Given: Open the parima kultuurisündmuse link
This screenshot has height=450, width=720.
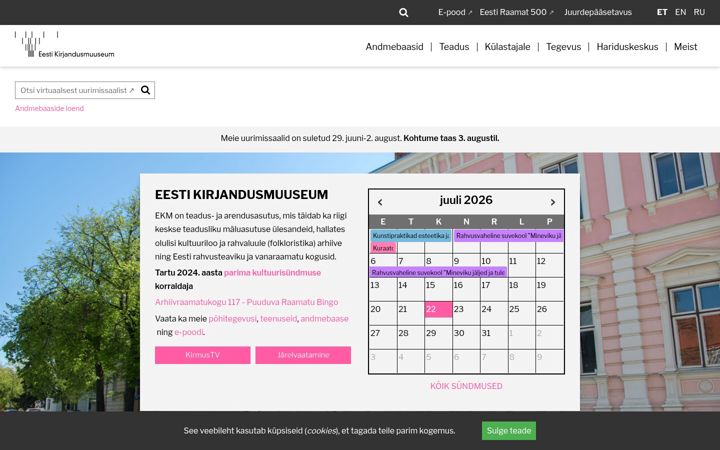Looking at the screenshot, I should pyautogui.click(x=272, y=273).
